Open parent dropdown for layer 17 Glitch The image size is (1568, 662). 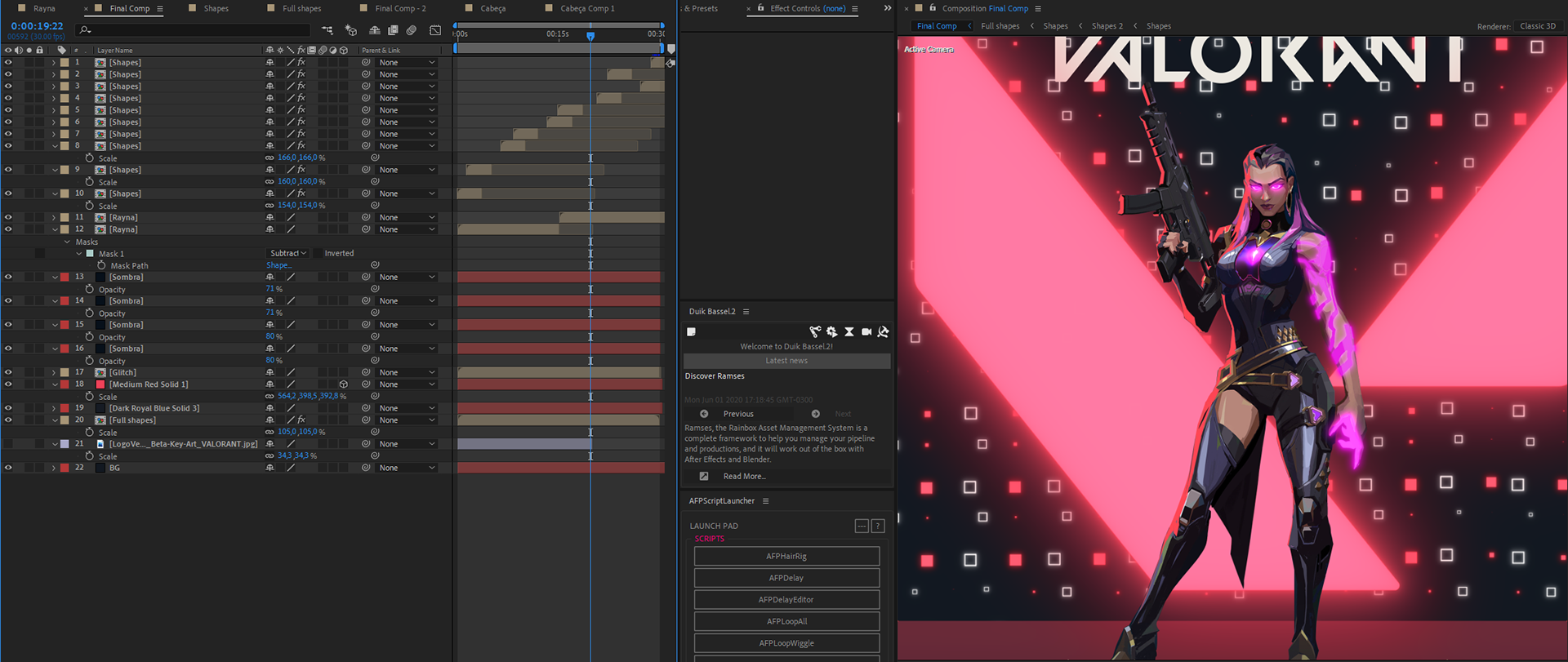(x=407, y=372)
